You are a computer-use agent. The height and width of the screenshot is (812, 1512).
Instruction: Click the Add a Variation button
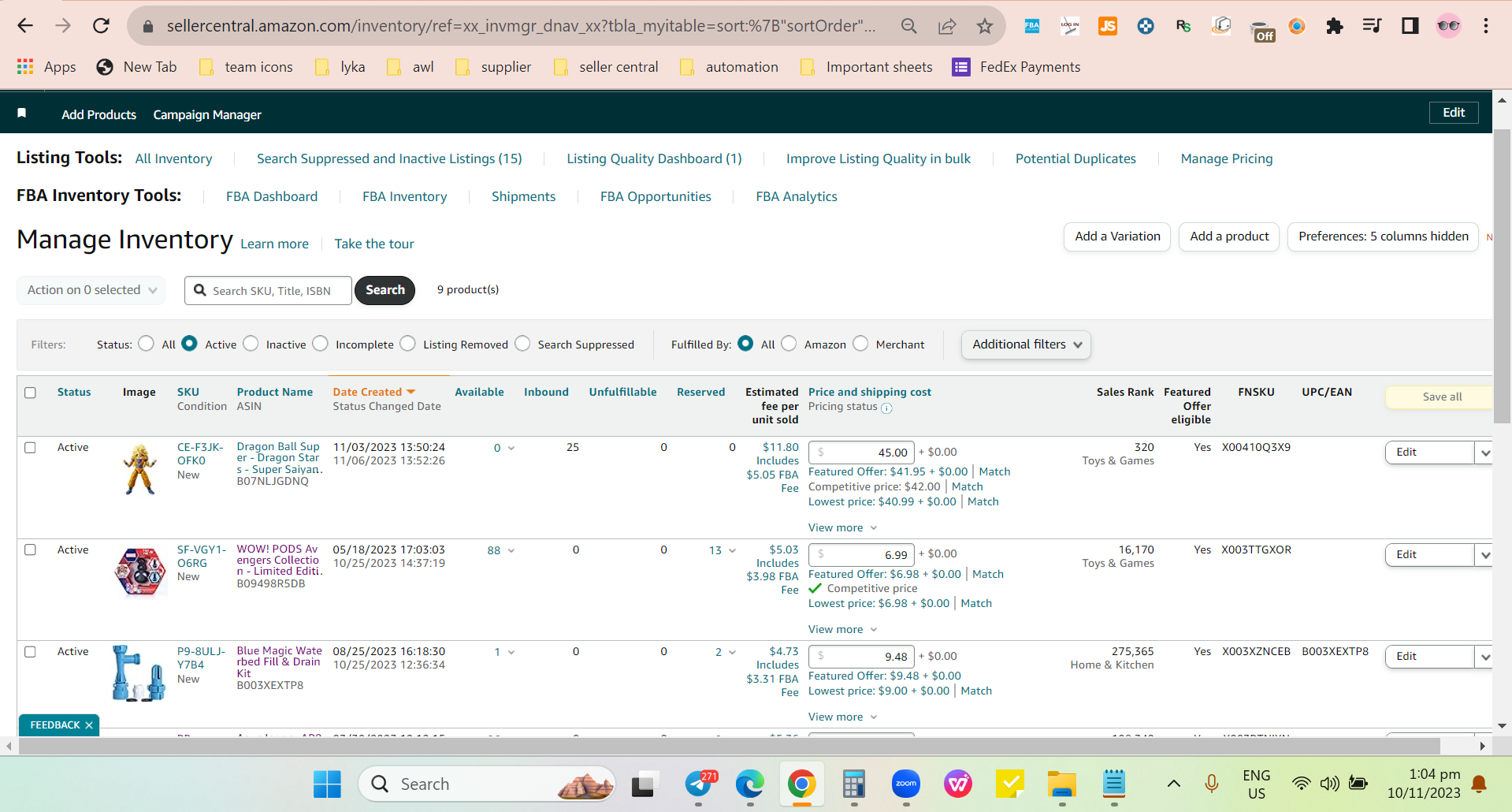click(1117, 237)
